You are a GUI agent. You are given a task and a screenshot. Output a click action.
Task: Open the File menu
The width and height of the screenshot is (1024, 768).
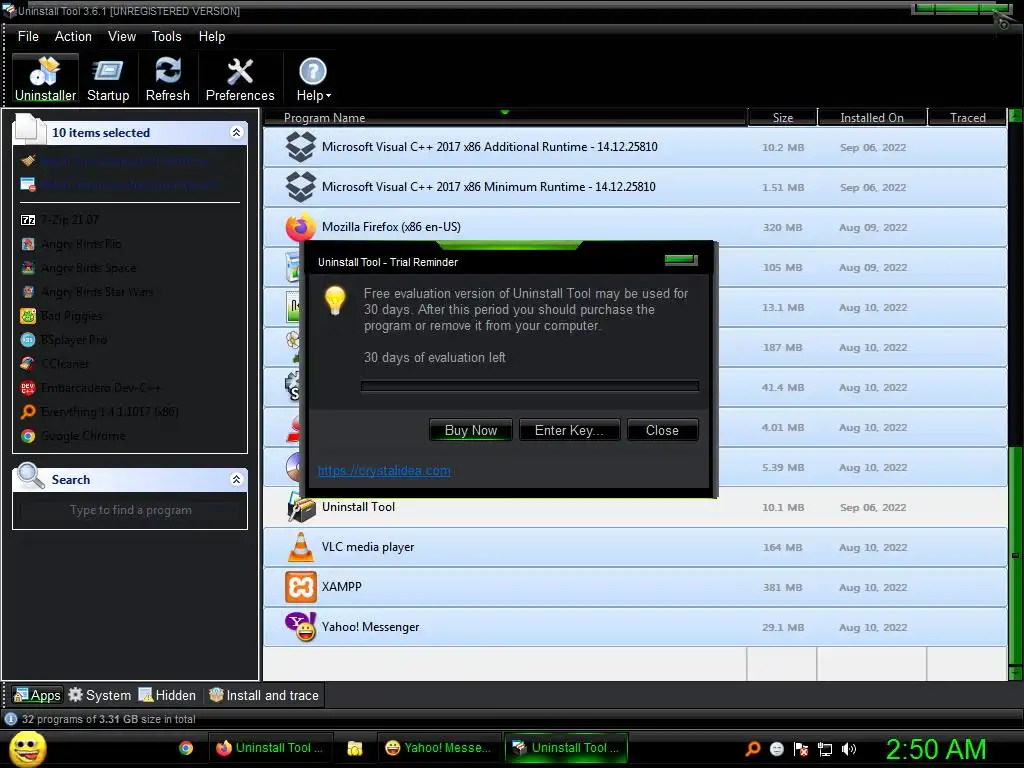point(28,37)
